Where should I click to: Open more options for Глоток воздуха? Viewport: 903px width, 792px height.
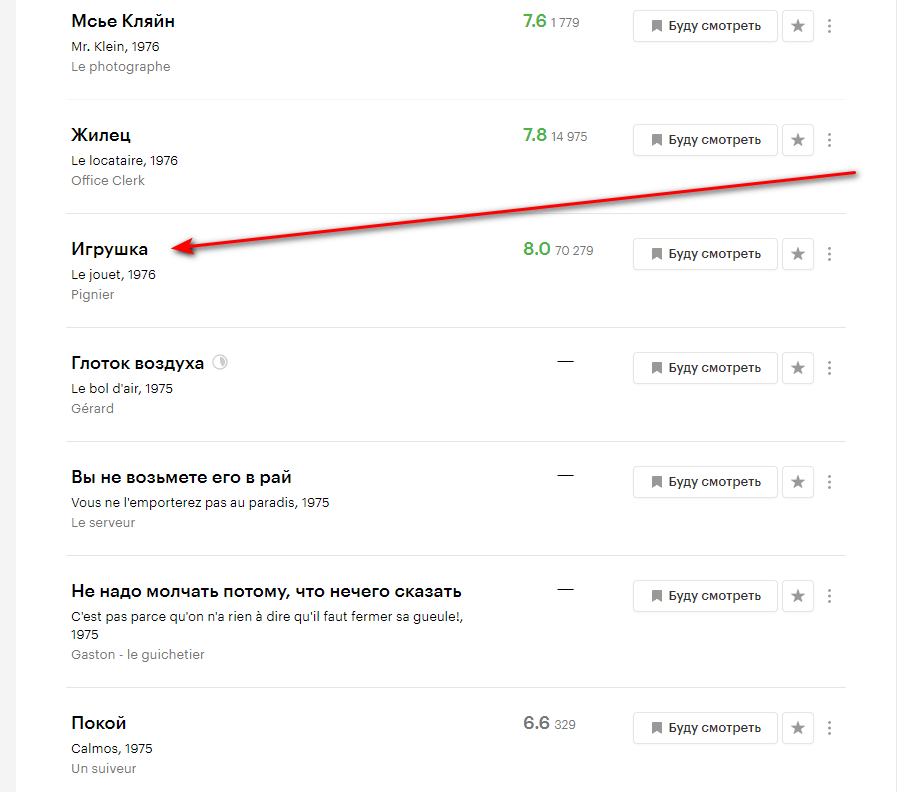pyautogui.click(x=829, y=368)
